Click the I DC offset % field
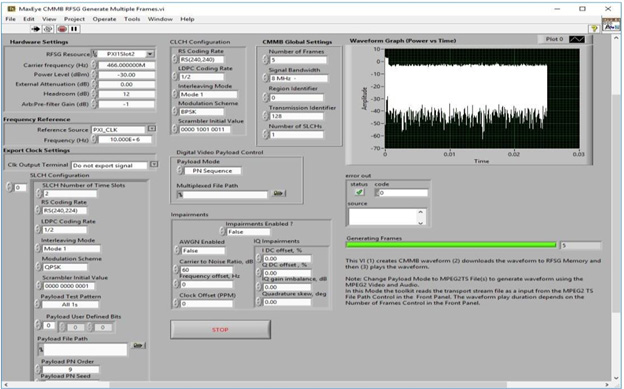This screenshot has height=389, width=624. [x=287, y=259]
